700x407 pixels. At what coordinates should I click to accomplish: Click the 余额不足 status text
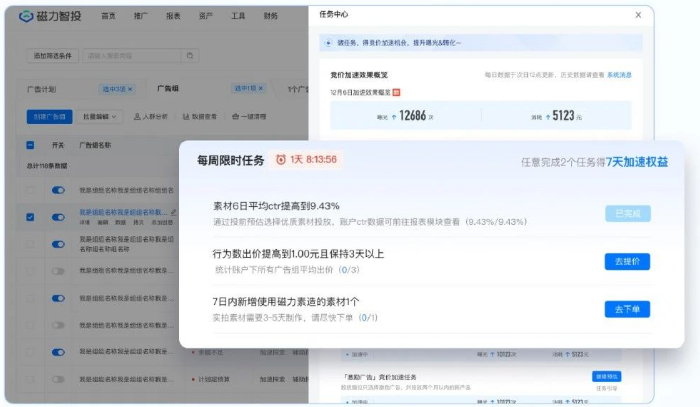(211, 352)
